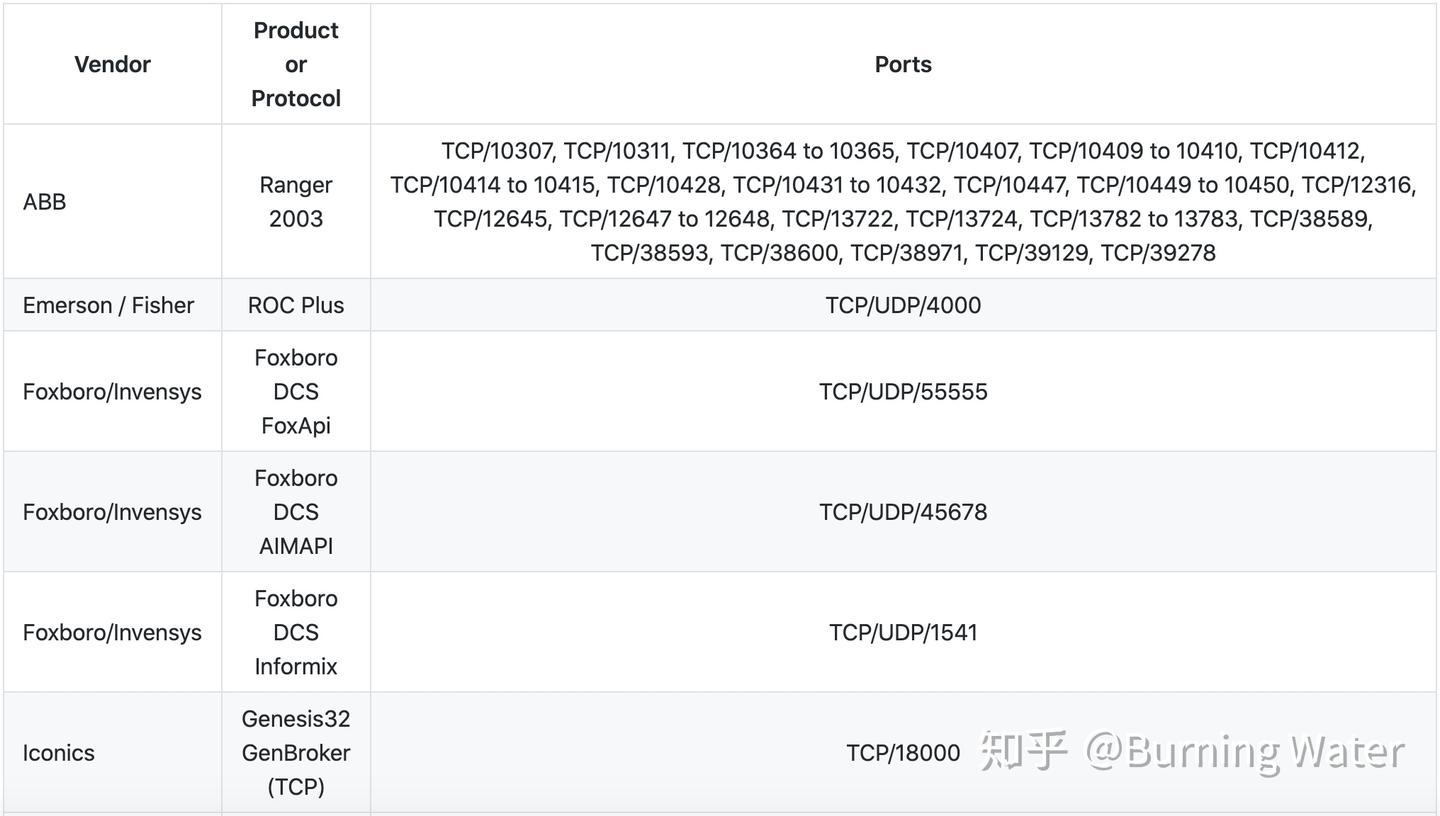Viewport: 1440px width, 816px height.
Task: Select the ABB vendor cell
Action: [112, 201]
